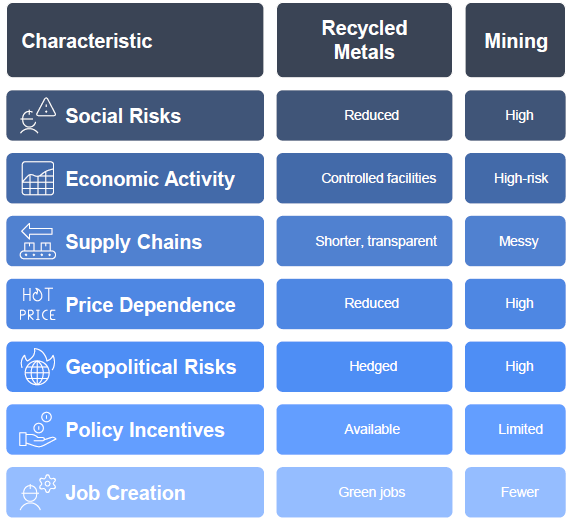Click the Supply Chains conveyor icon

pyautogui.click(x=38, y=241)
